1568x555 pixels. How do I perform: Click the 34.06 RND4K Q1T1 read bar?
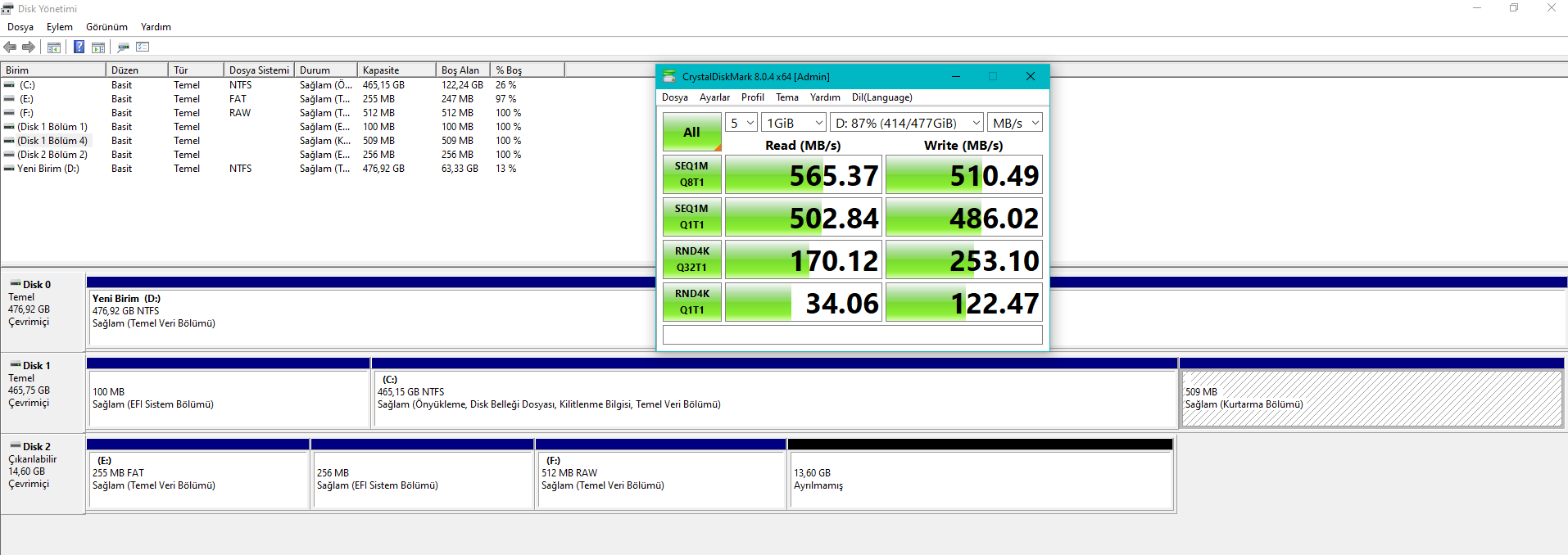(x=804, y=302)
